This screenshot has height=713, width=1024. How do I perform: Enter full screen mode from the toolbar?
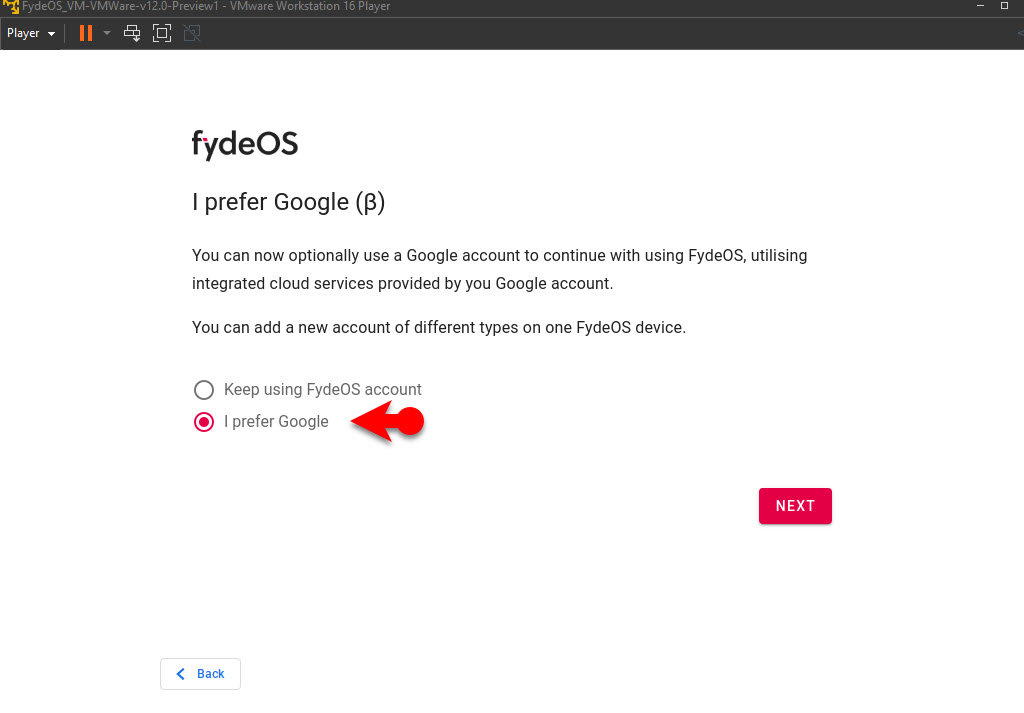coord(162,33)
